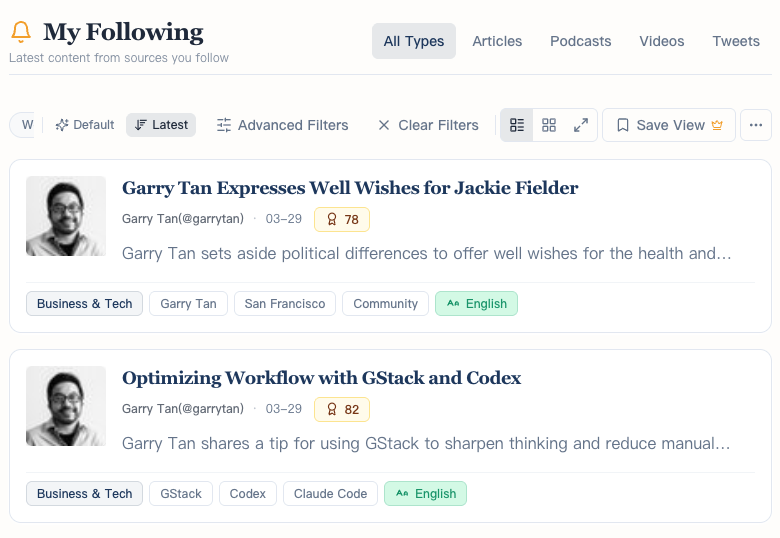
Task: Click Clear Filters
Action: coord(428,125)
